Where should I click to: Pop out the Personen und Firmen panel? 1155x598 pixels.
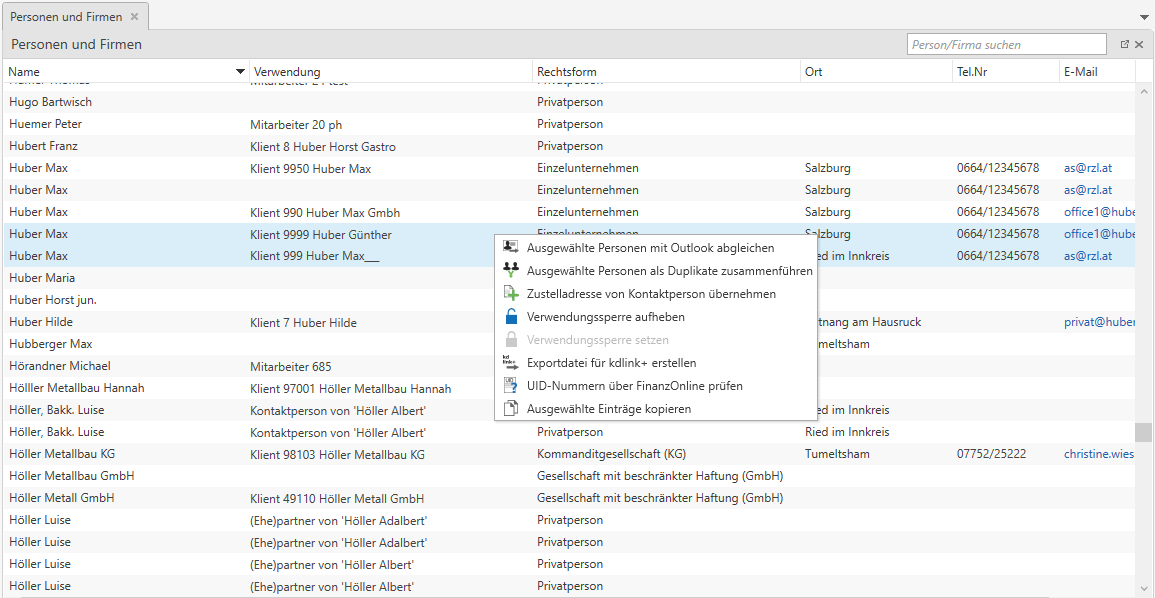tap(1125, 45)
